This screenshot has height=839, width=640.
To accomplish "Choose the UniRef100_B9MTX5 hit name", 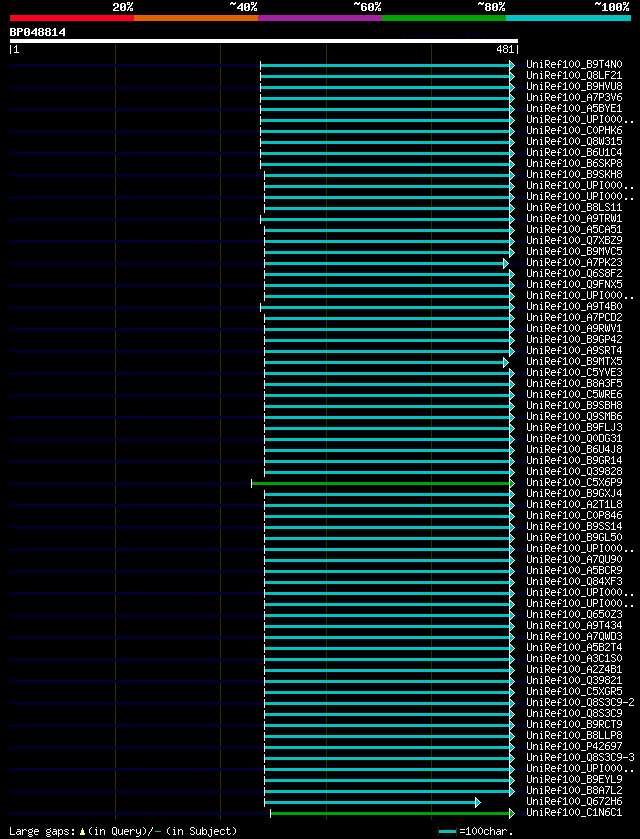I will [574, 362].
